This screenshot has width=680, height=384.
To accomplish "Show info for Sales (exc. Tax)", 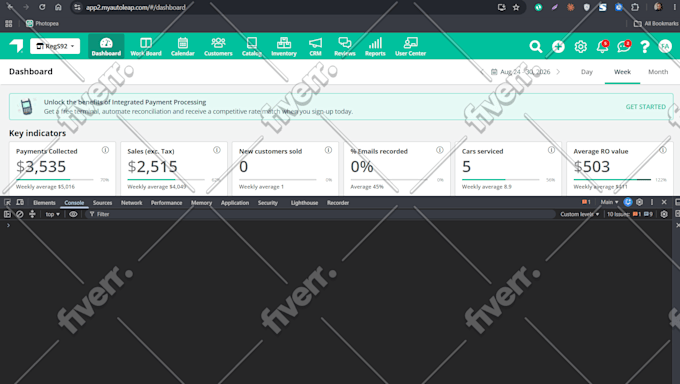I will (217, 150).
